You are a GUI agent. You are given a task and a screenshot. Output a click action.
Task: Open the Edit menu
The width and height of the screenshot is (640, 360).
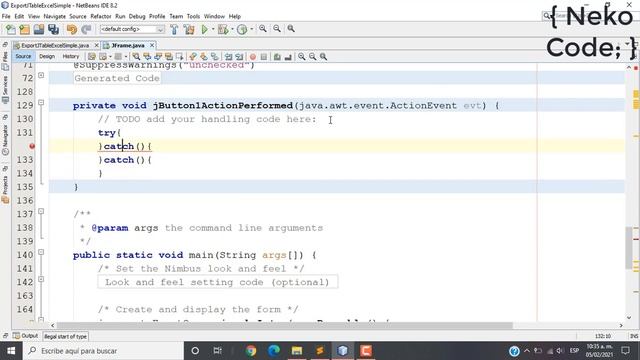tap(19, 16)
